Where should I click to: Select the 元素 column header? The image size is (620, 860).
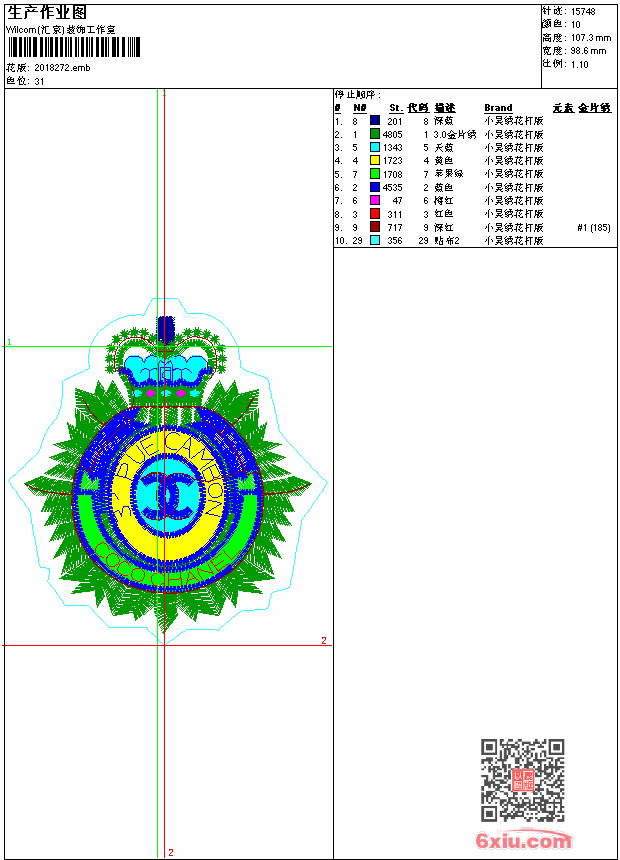[x=563, y=108]
